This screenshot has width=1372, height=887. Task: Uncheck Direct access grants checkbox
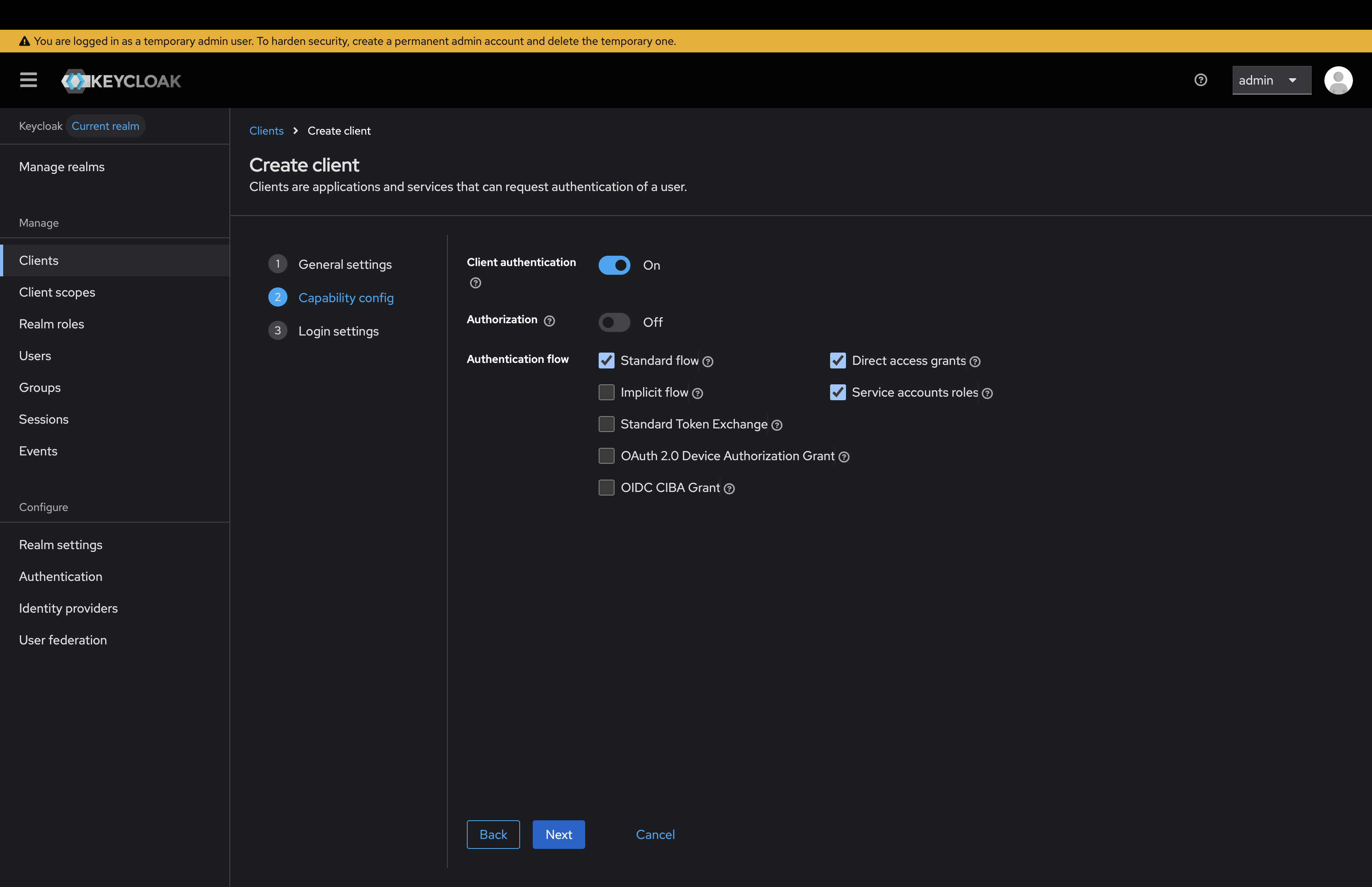(x=838, y=361)
